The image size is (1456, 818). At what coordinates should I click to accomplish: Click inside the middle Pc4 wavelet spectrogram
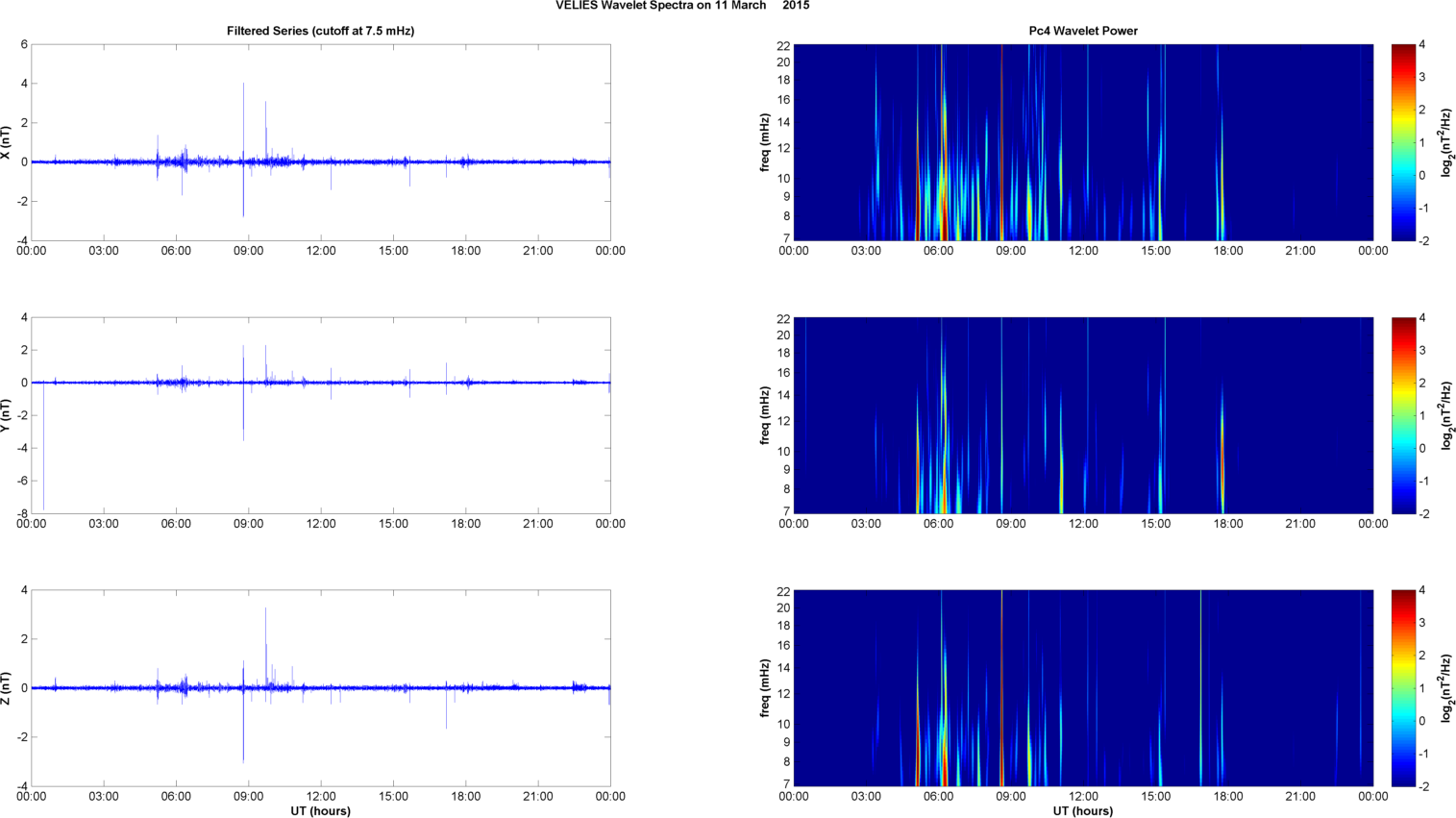(x=1083, y=415)
